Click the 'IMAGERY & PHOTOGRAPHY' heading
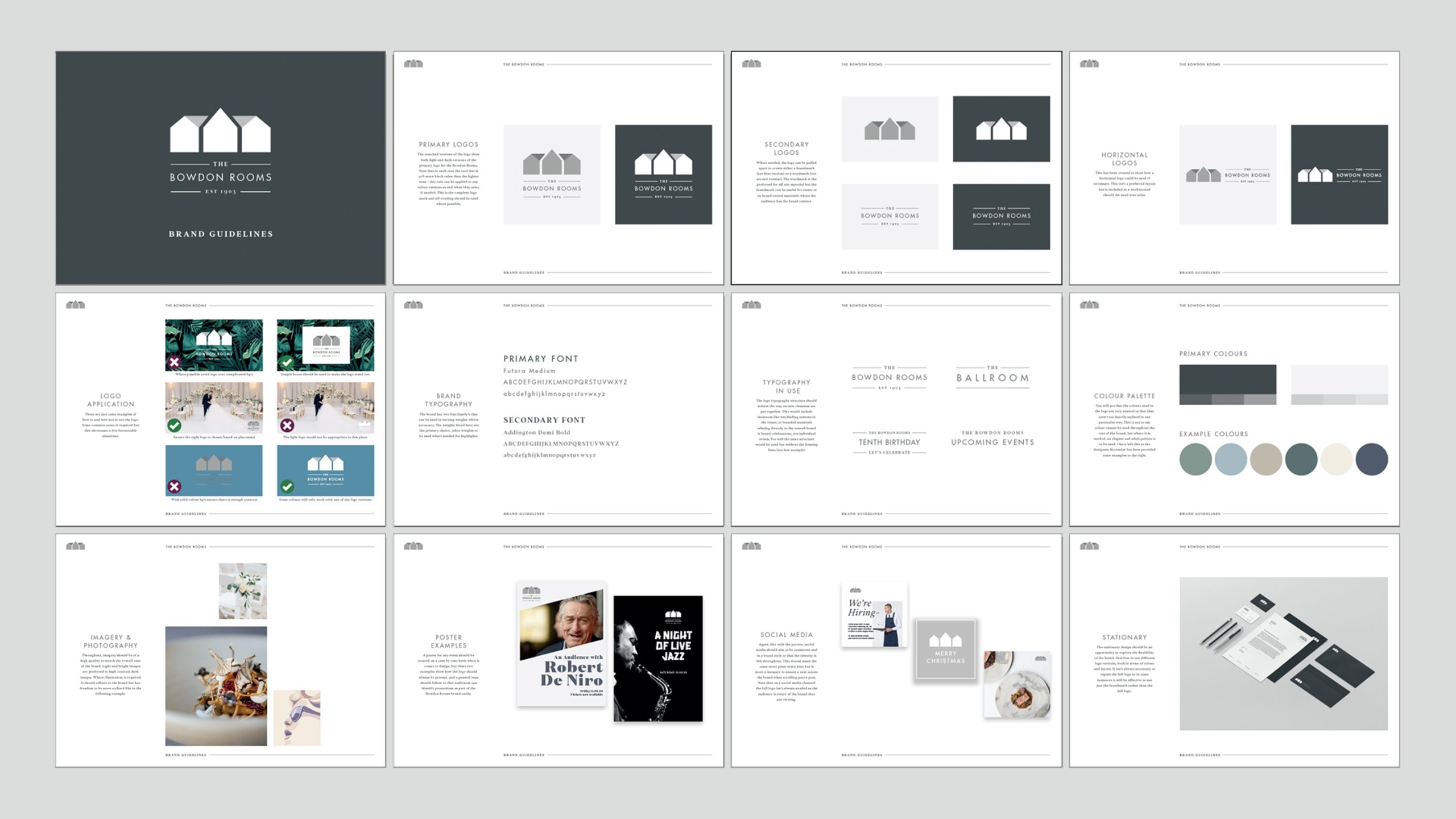 click(x=111, y=642)
